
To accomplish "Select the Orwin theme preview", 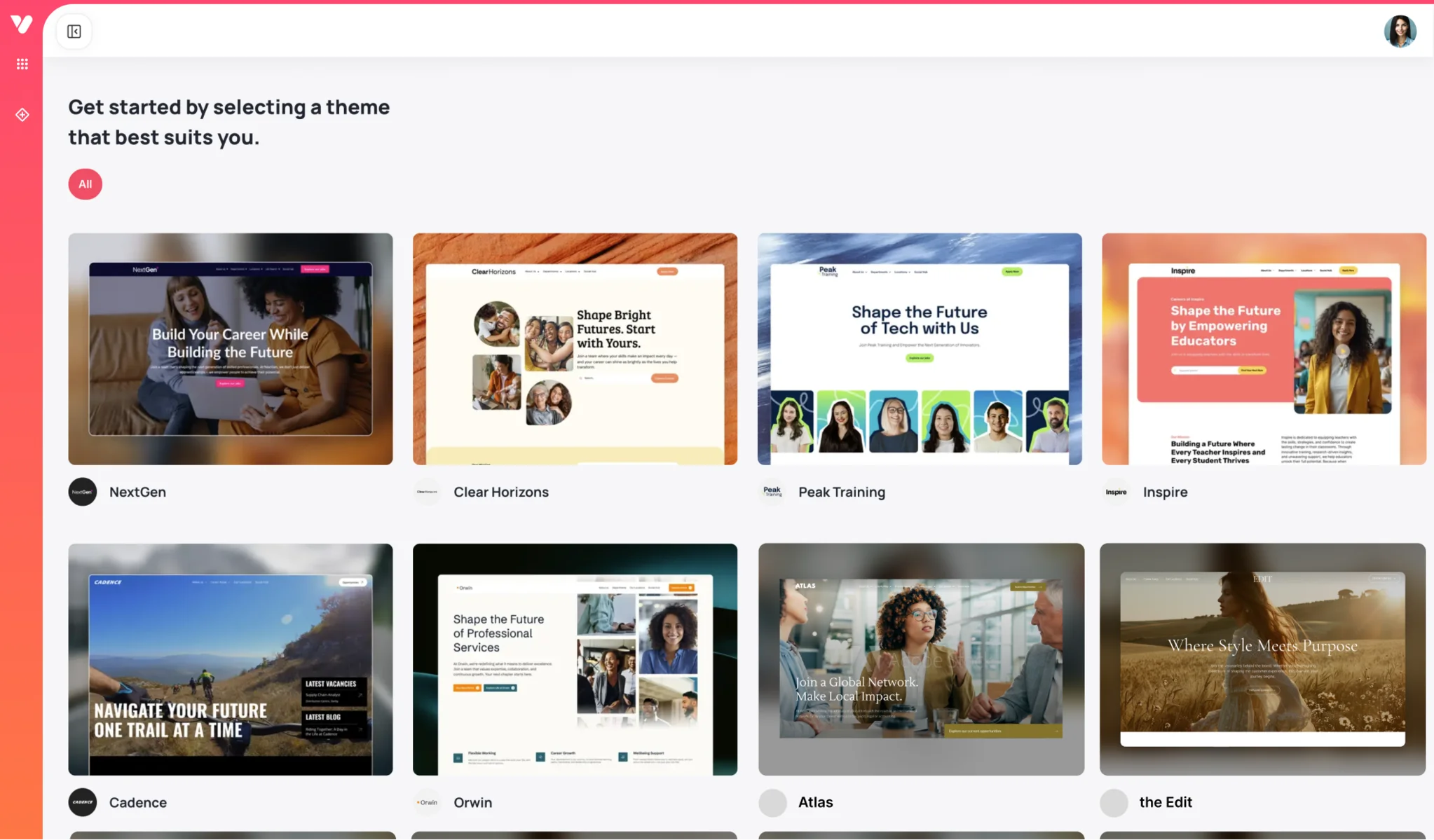I will 575,659.
